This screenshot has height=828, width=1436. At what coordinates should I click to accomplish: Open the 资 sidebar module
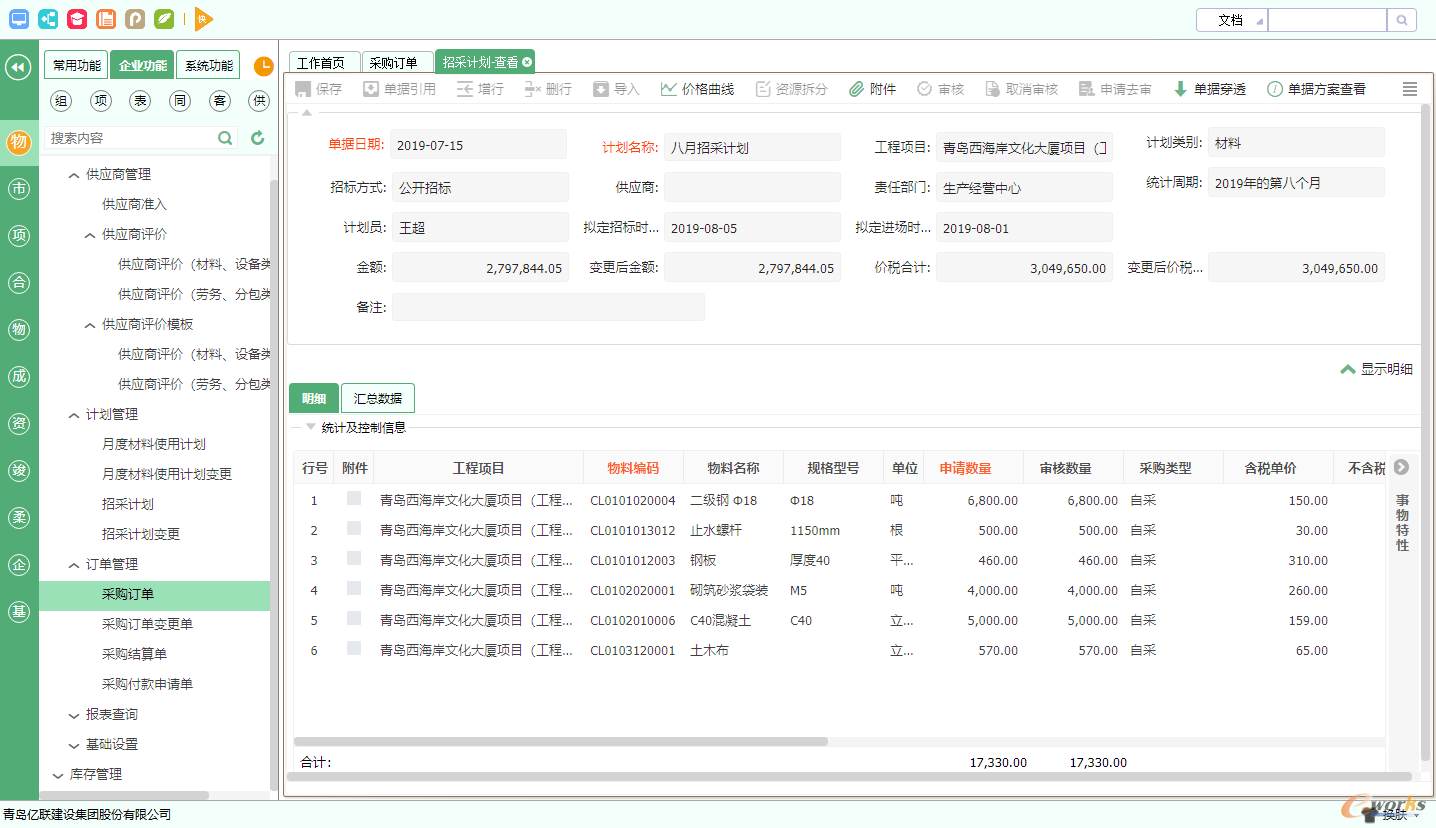[x=18, y=423]
